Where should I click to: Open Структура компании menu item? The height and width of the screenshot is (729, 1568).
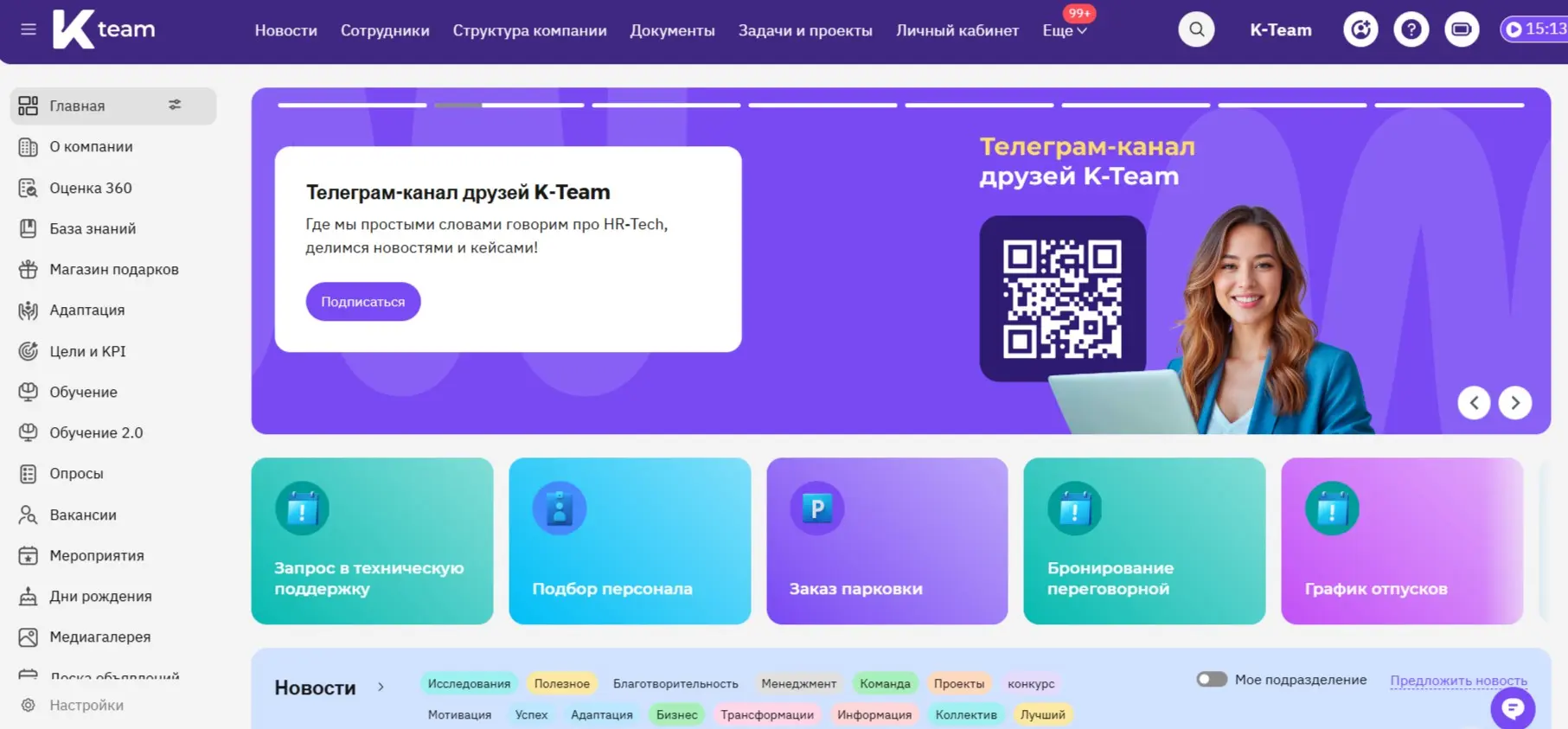pyautogui.click(x=530, y=30)
